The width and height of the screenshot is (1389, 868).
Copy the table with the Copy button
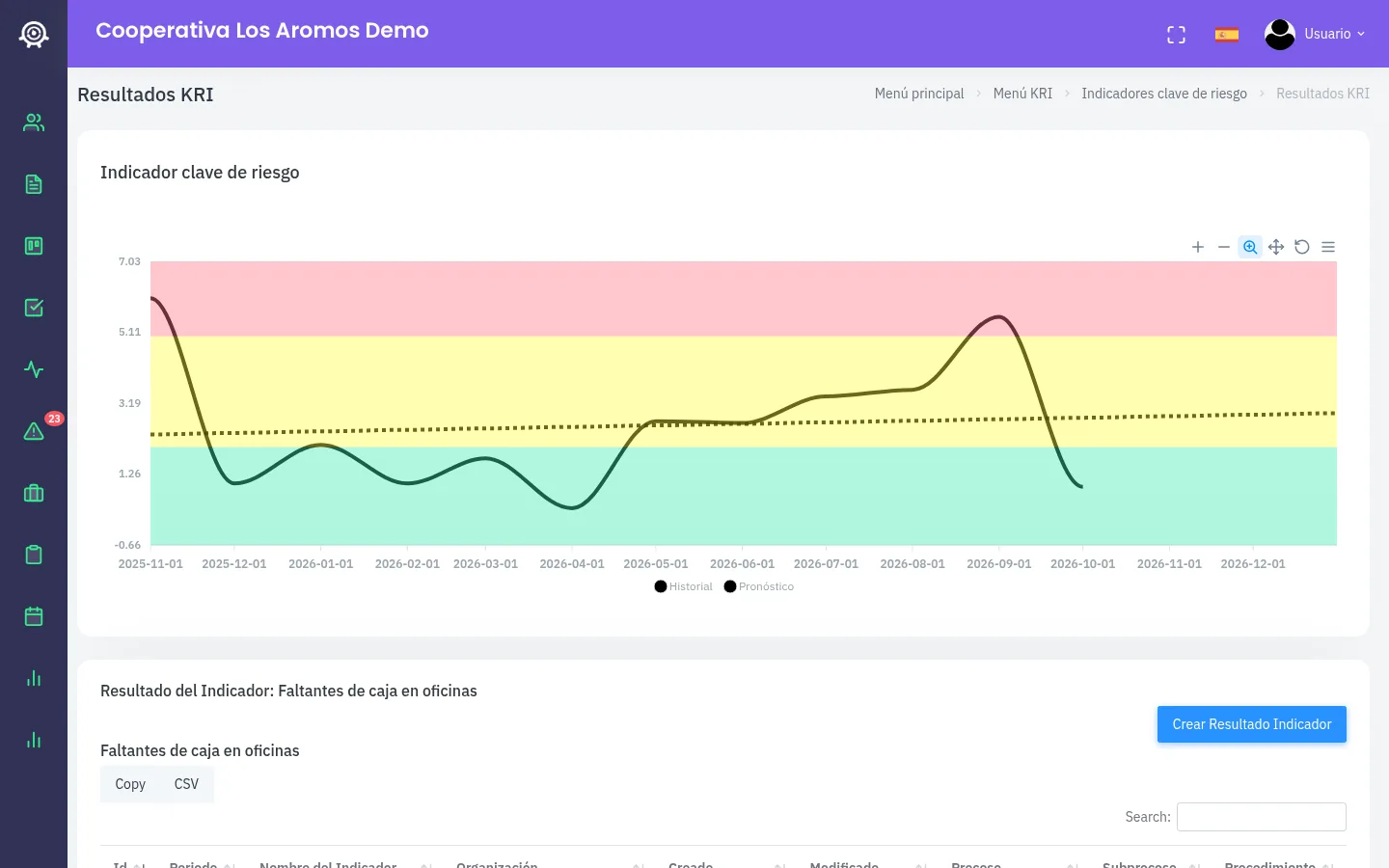tap(130, 784)
